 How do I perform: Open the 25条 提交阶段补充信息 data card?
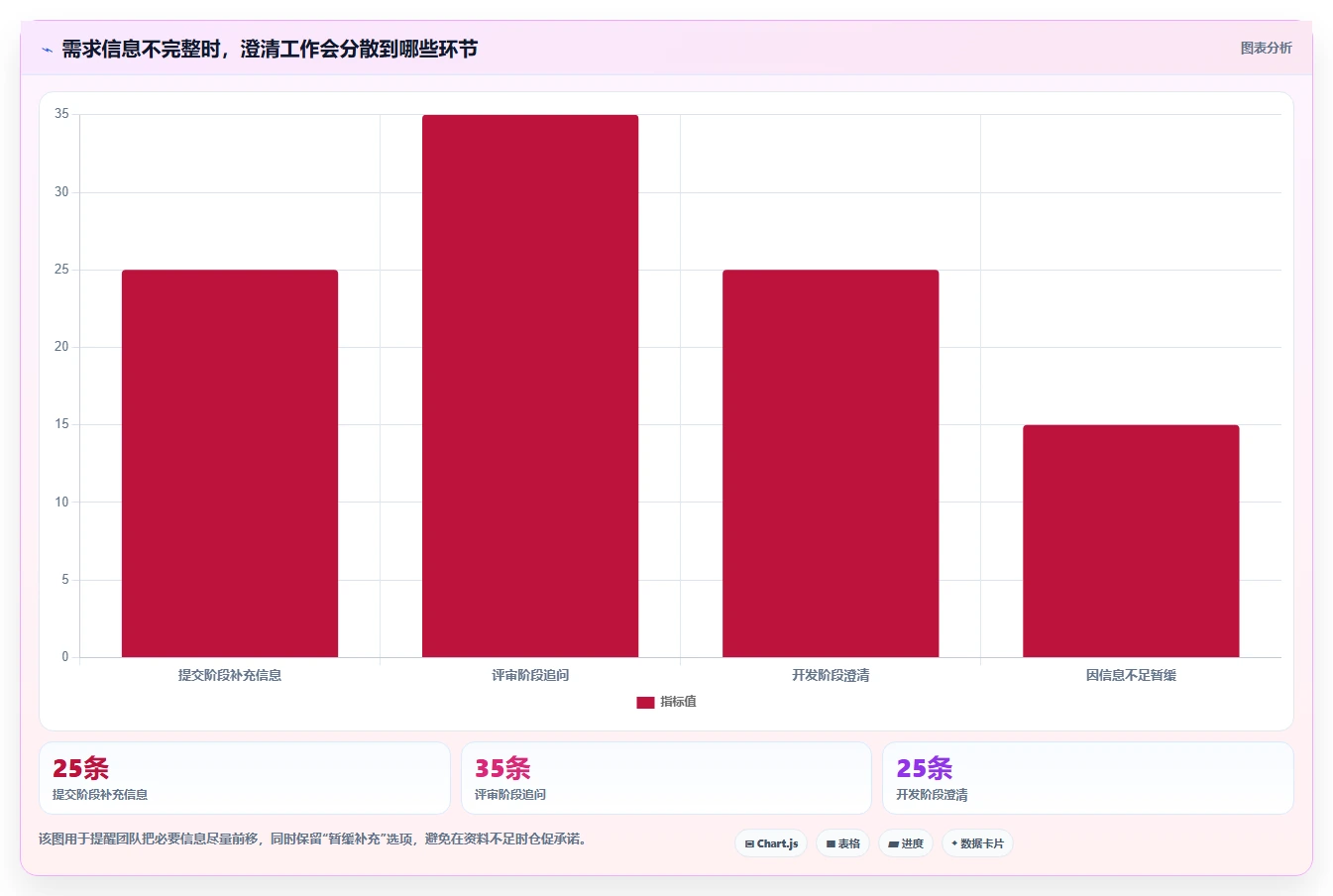tap(245, 778)
